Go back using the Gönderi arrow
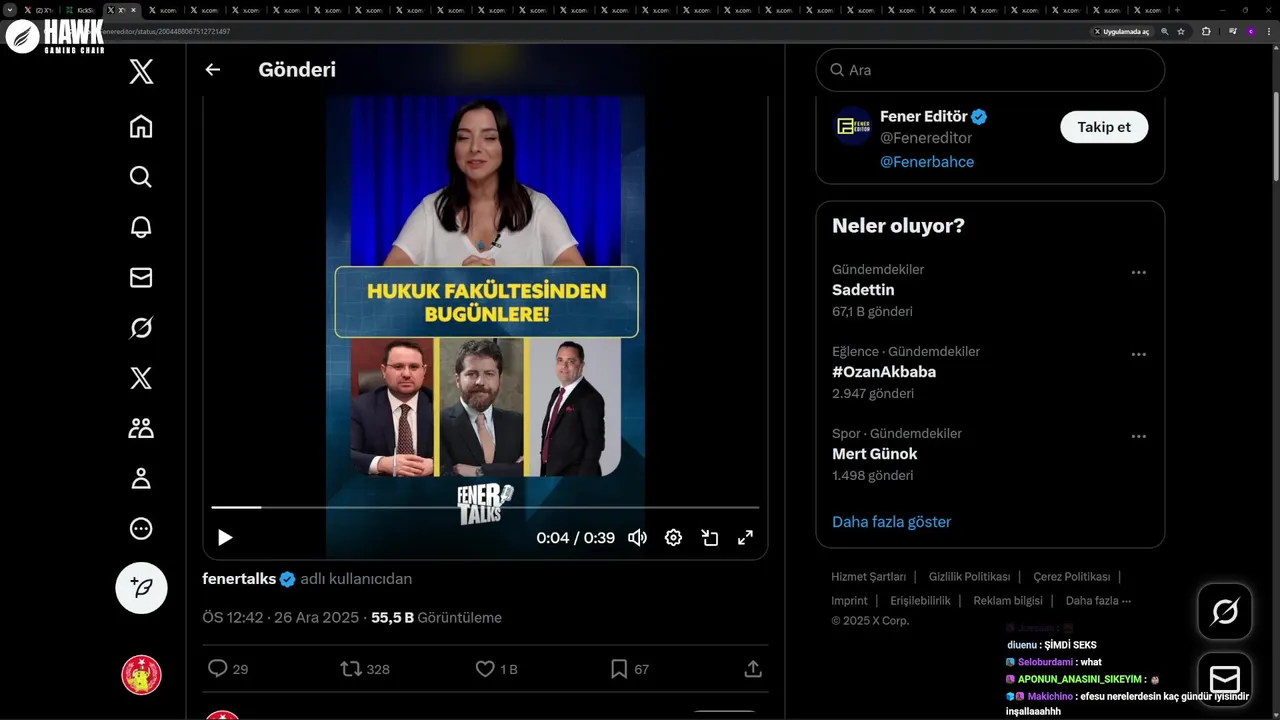 [212, 70]
